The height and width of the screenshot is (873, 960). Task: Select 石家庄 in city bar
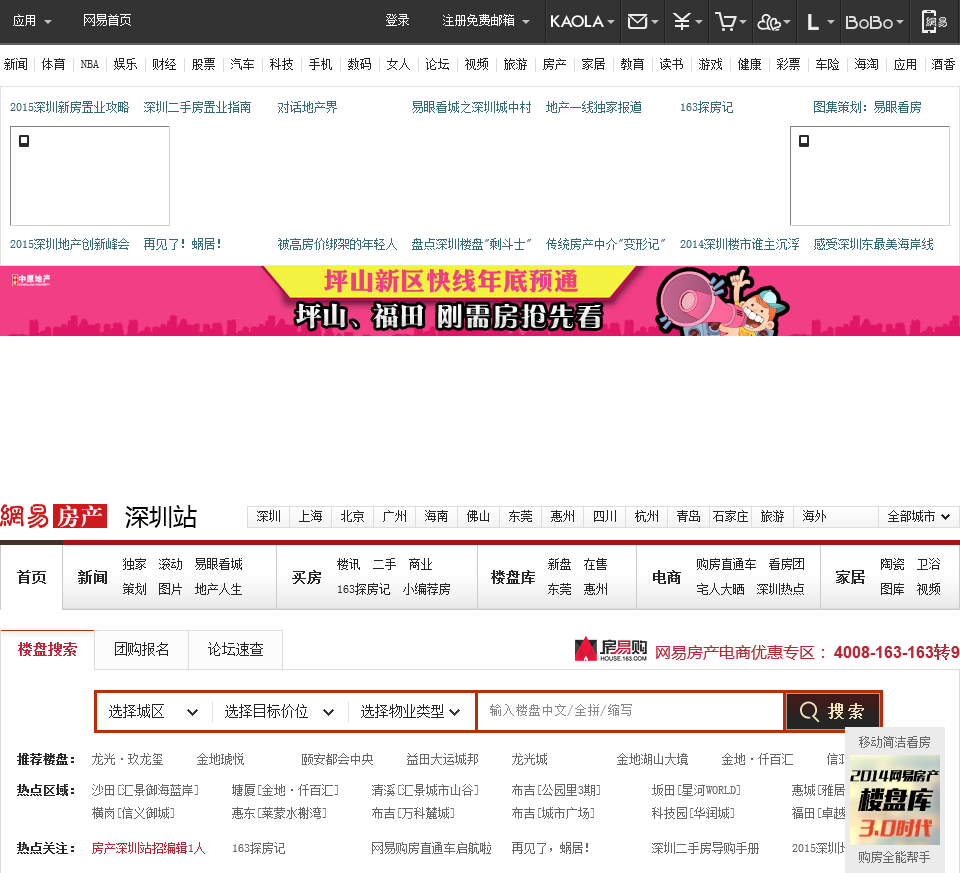pyautogui.click(x=730, y=517)
